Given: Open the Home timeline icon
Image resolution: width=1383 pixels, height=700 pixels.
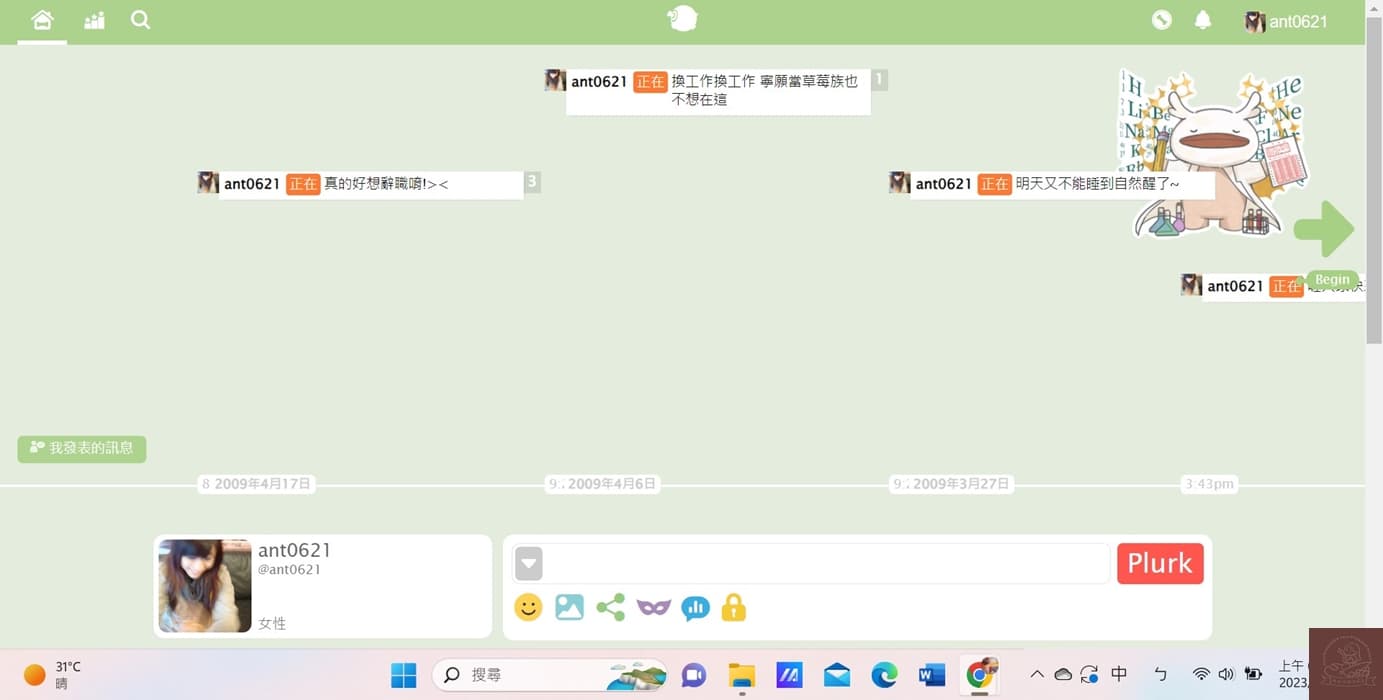Looking at the screenshot, I should pos(41,20).
